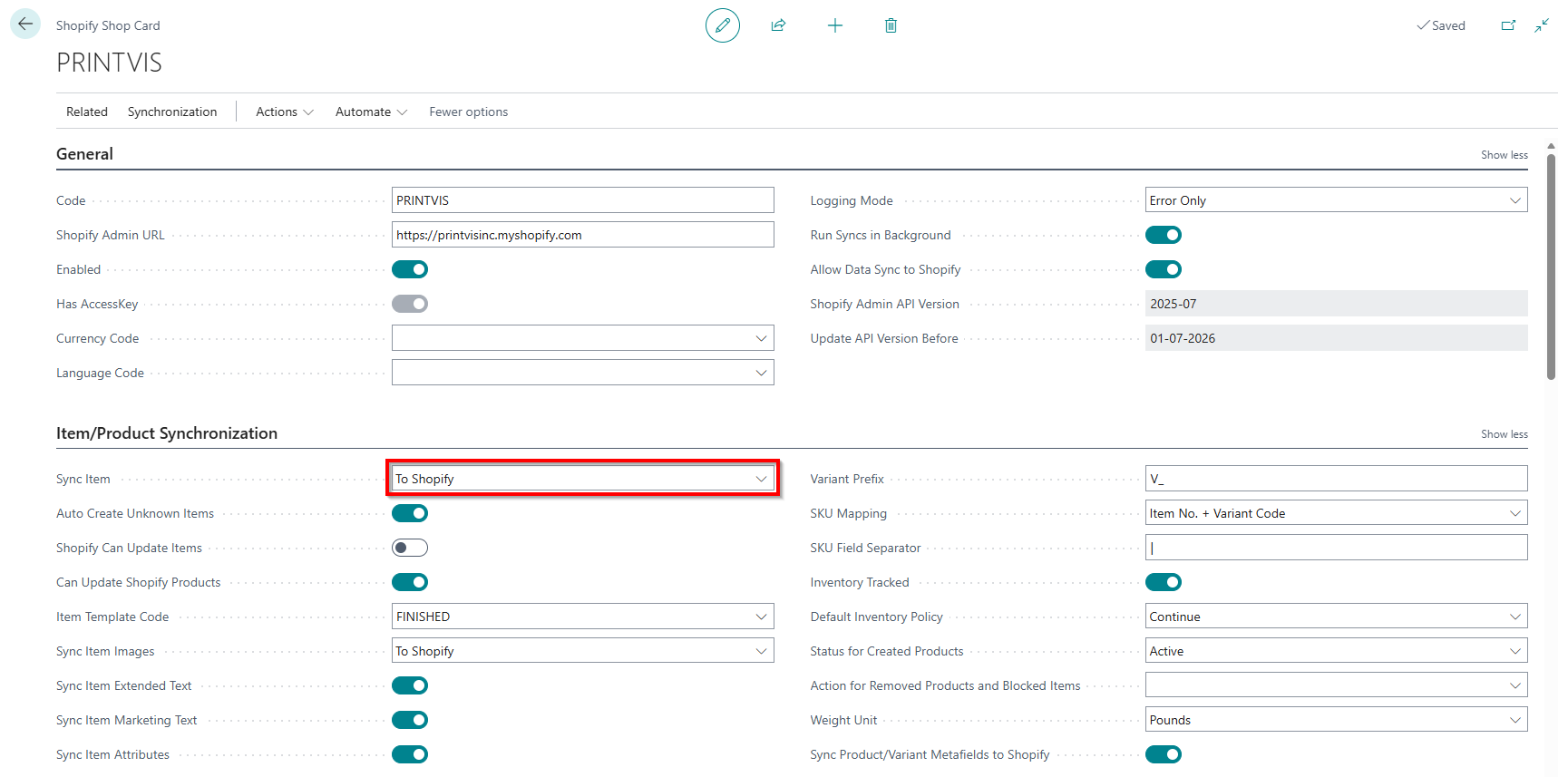The image size is (1568, 777).
Task: Open the Actions menu
Action: 284,112
